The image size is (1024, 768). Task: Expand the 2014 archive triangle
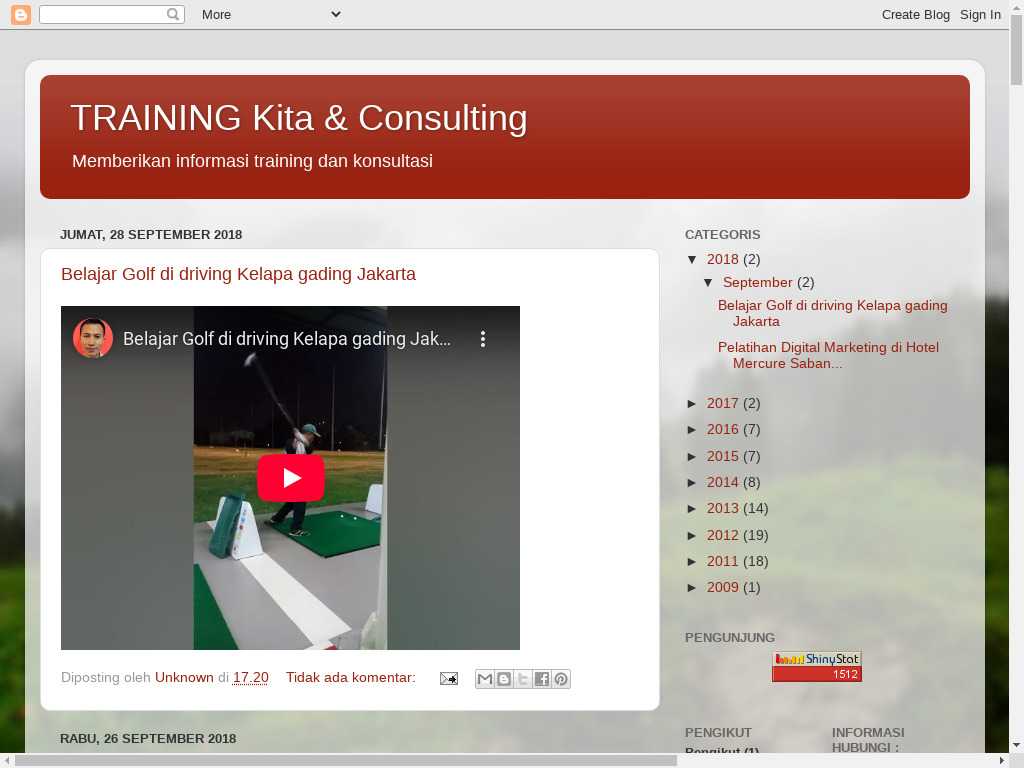coord(692,483)
